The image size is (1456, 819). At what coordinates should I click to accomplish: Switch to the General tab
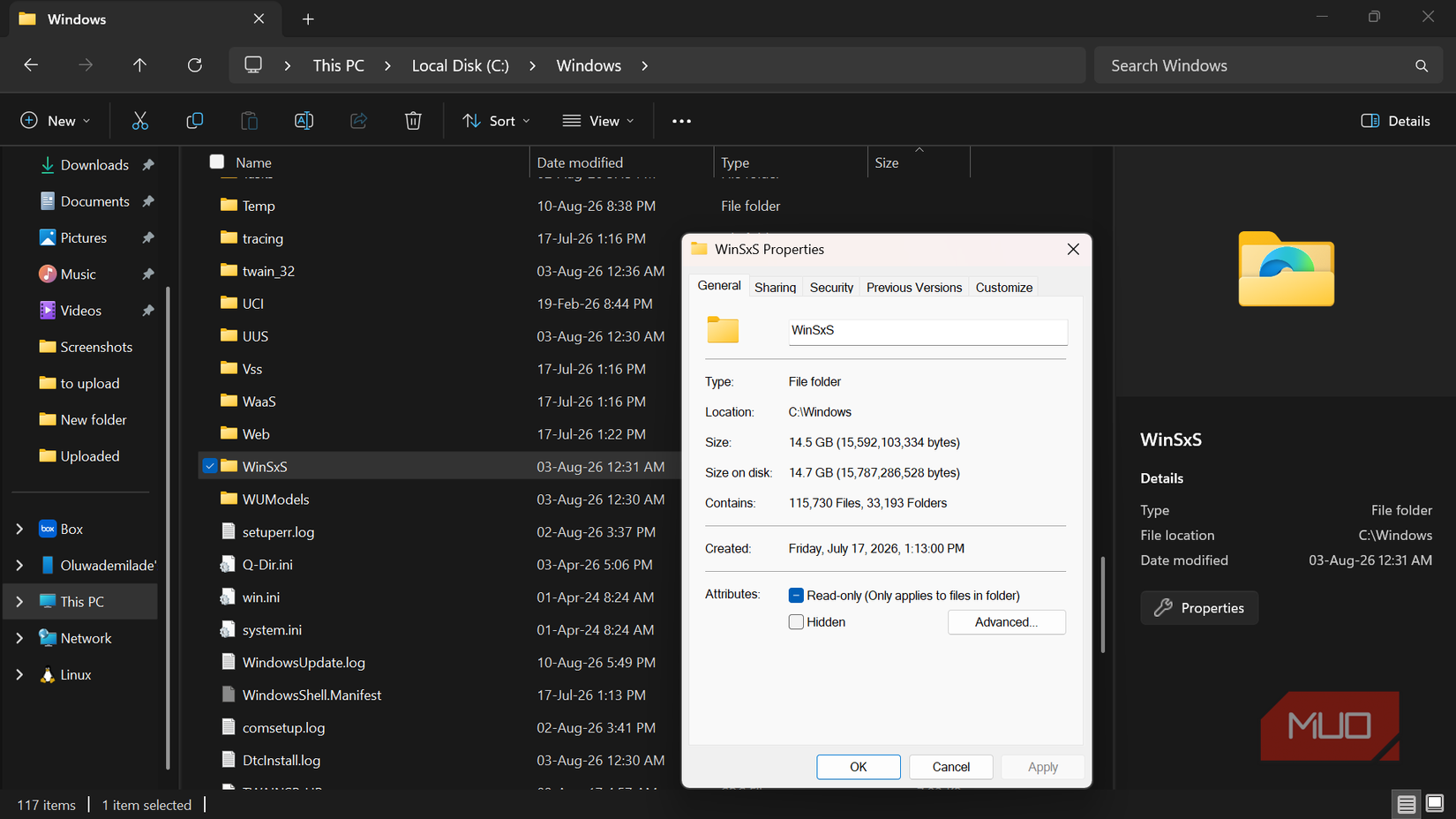(x=719, y=285)
